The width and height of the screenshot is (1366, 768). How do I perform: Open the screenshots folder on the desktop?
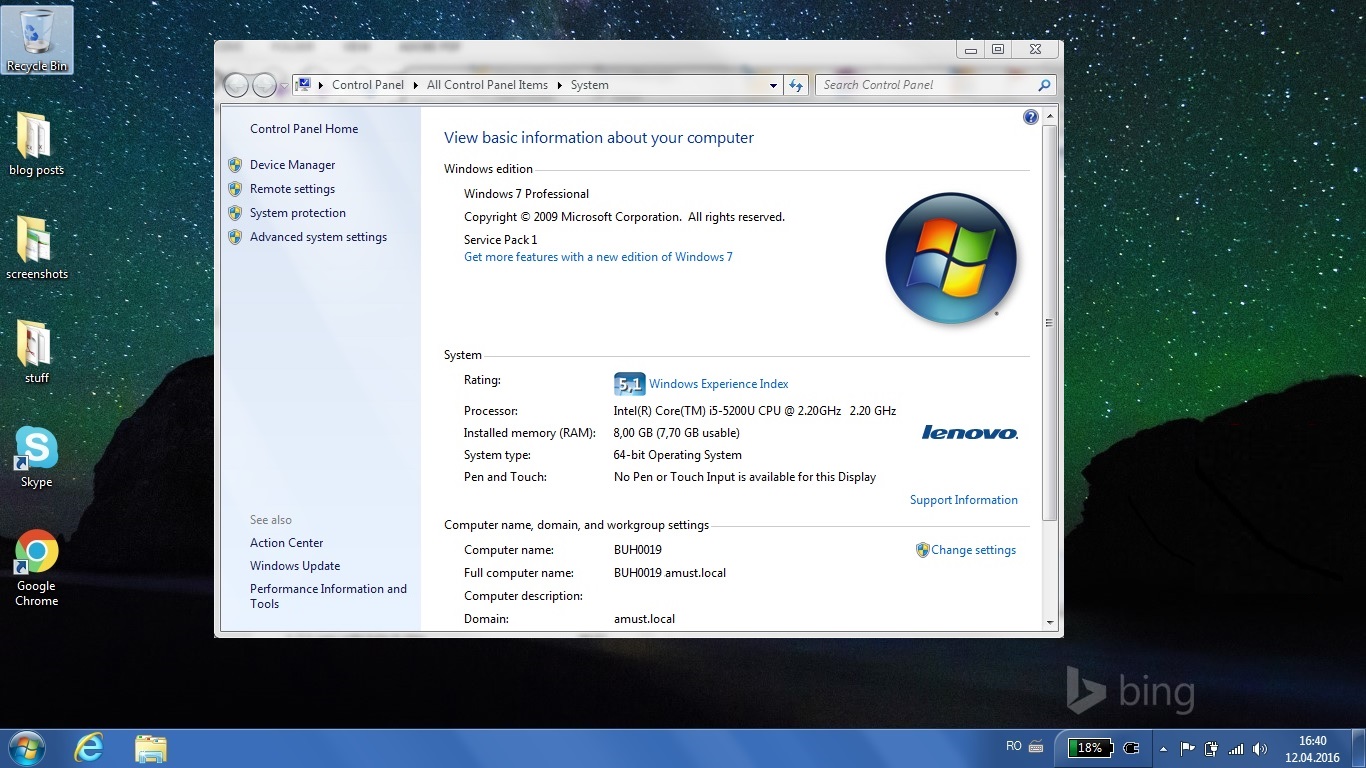pos(37,248)
